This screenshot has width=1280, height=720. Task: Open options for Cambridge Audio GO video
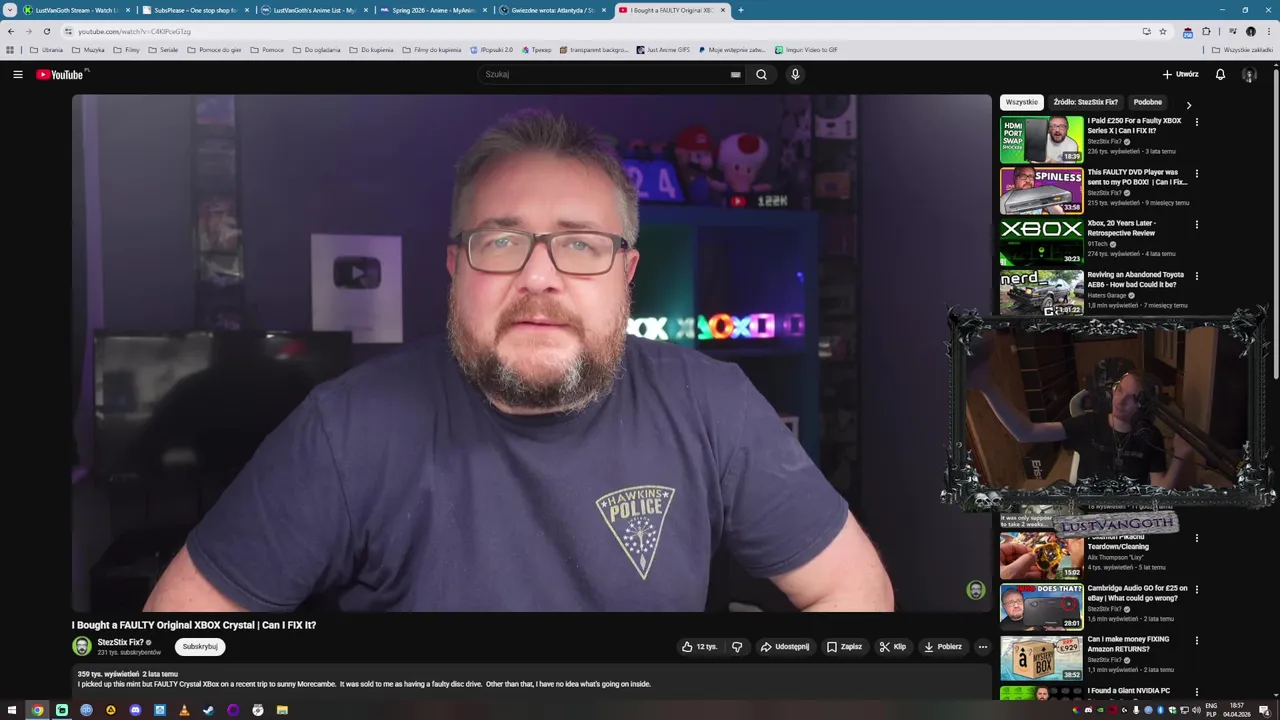tap(1196, 589)
